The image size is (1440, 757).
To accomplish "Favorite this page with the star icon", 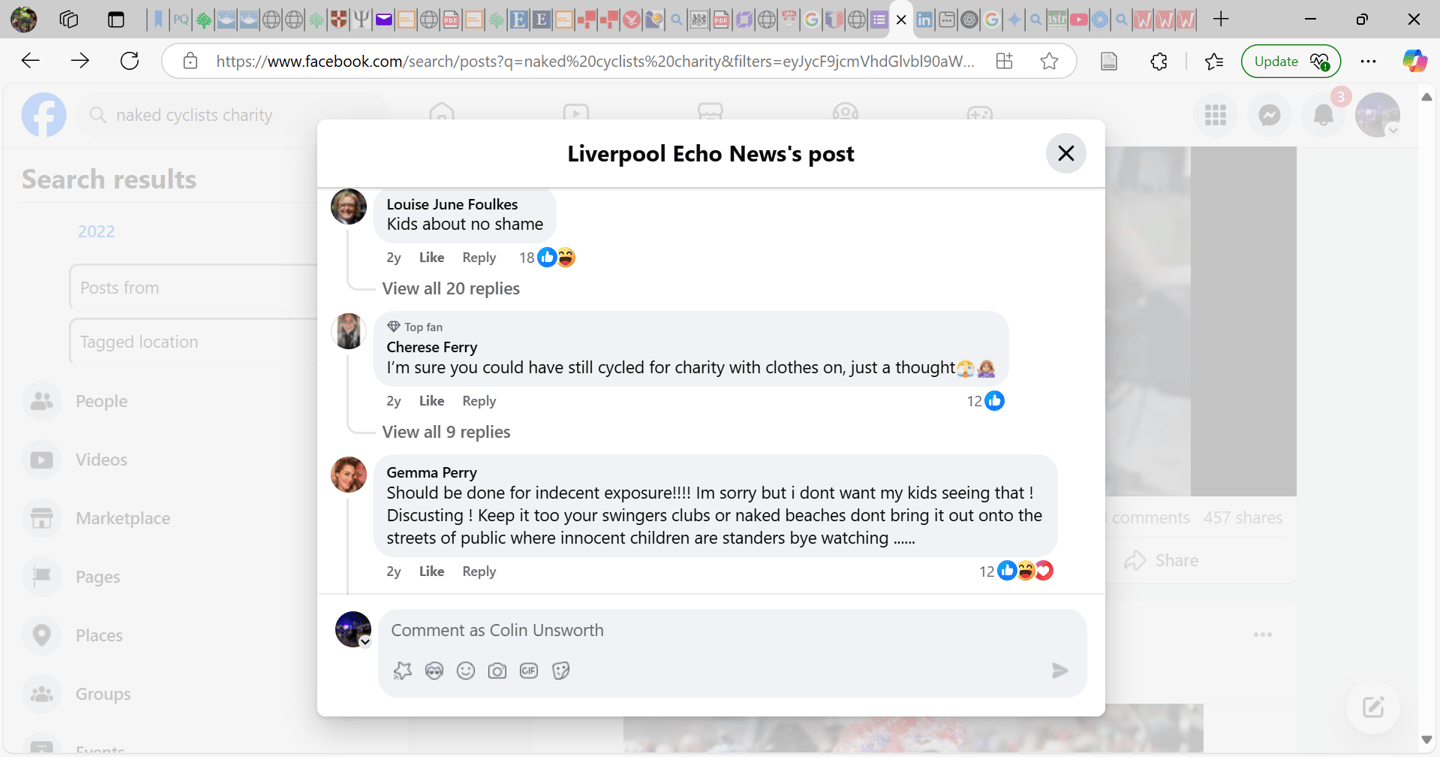I will point(1049,61).
